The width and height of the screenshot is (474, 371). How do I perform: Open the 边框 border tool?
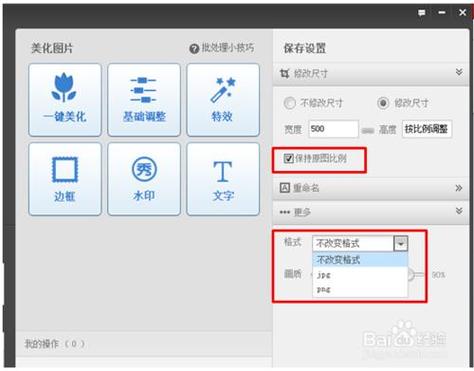65,179
